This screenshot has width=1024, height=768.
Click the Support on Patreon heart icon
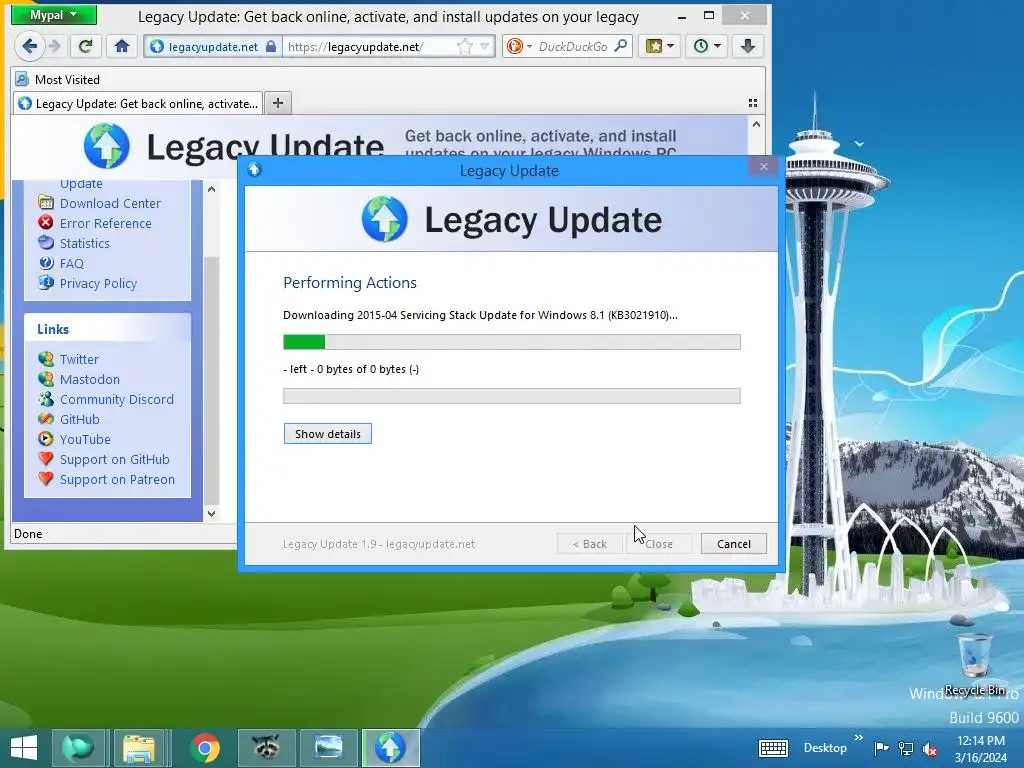(46, 479)
